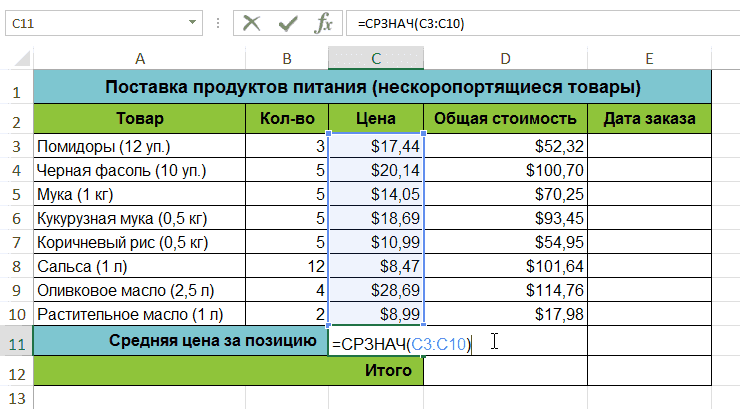The width and height of the screenshot is (740, 409).
Task: Click the Select All corner triangle
Action: coord(22,59)
